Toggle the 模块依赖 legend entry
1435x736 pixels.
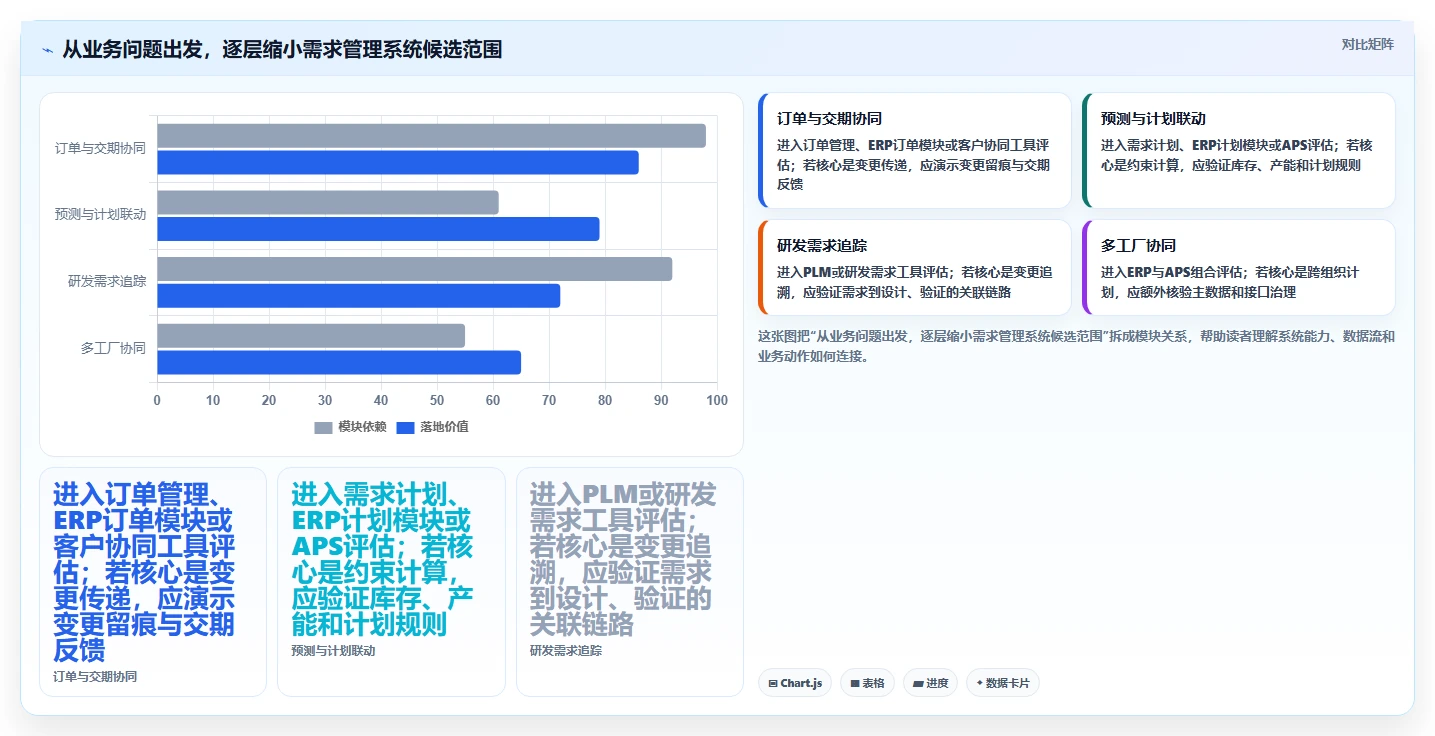pos(351,427)
